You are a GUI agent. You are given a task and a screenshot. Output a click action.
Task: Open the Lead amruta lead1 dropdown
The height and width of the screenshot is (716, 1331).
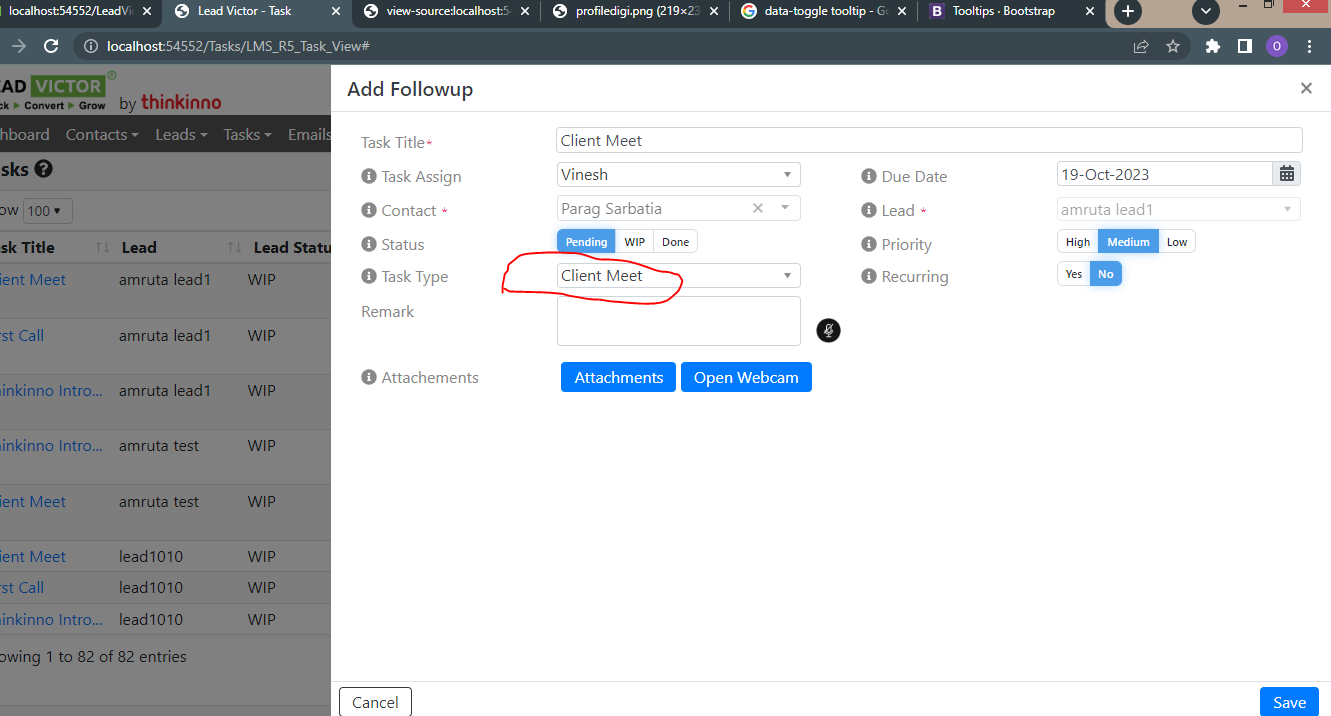click(1179, 209)
